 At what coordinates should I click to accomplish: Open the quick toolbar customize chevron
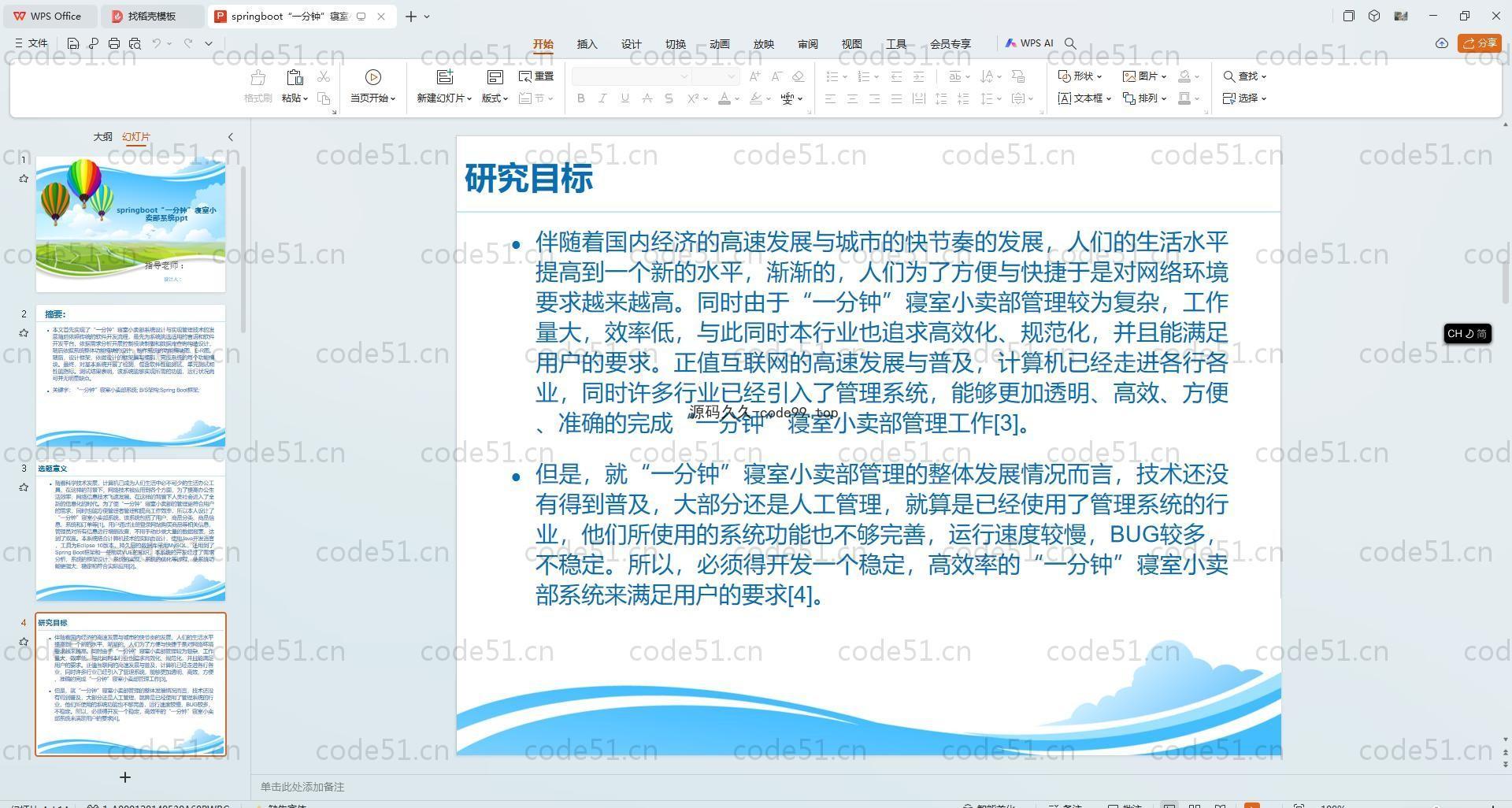(209, 43)
